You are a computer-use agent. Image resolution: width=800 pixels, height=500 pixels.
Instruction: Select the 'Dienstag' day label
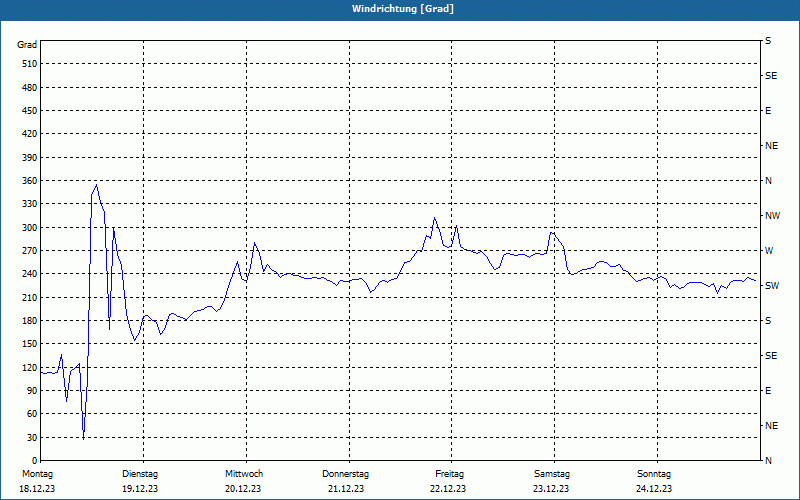coord(140,474)
